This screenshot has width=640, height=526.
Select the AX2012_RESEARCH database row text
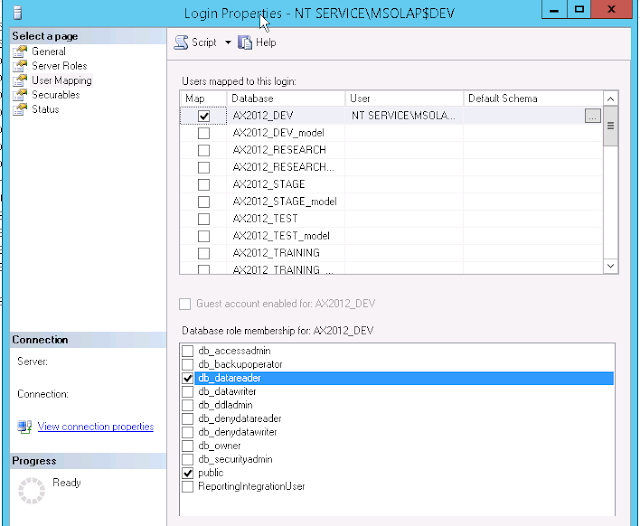click(x=279, y=150)
